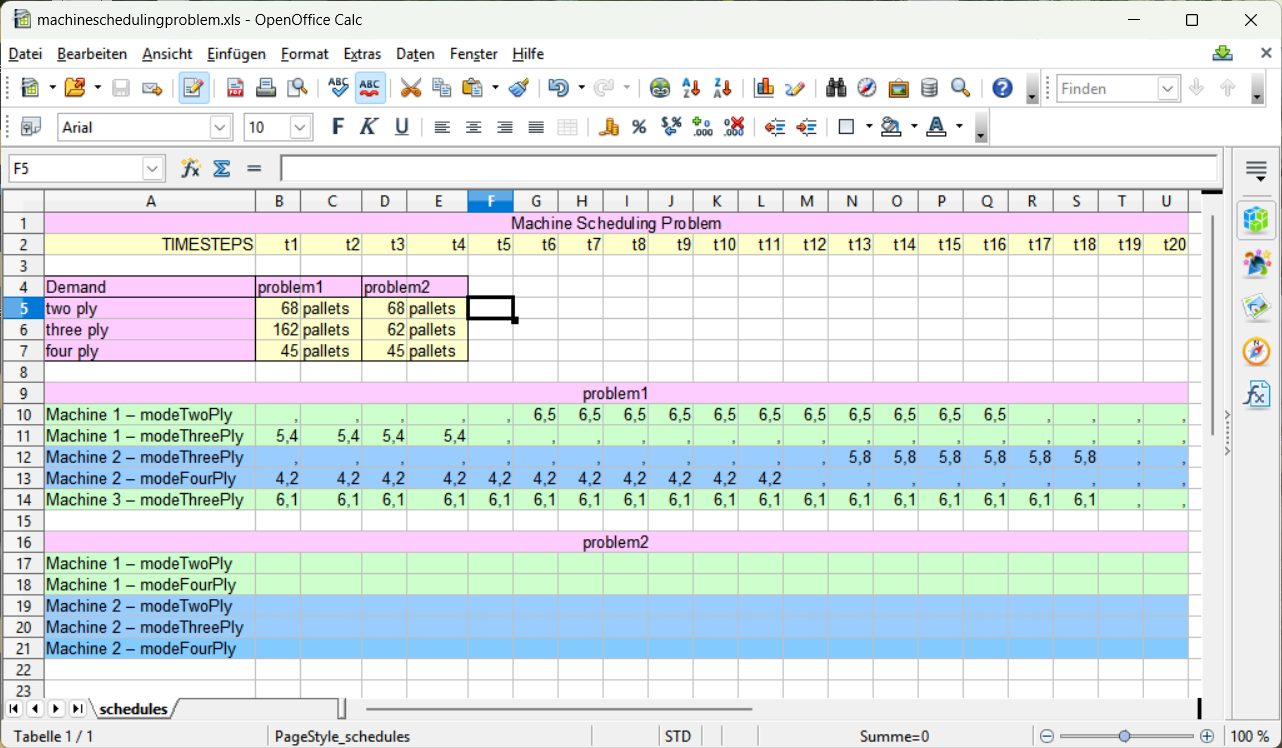Viewport: 1282px width, 748px height.
Task: Click the Export as PDF icon
Action: click(235, 88)
